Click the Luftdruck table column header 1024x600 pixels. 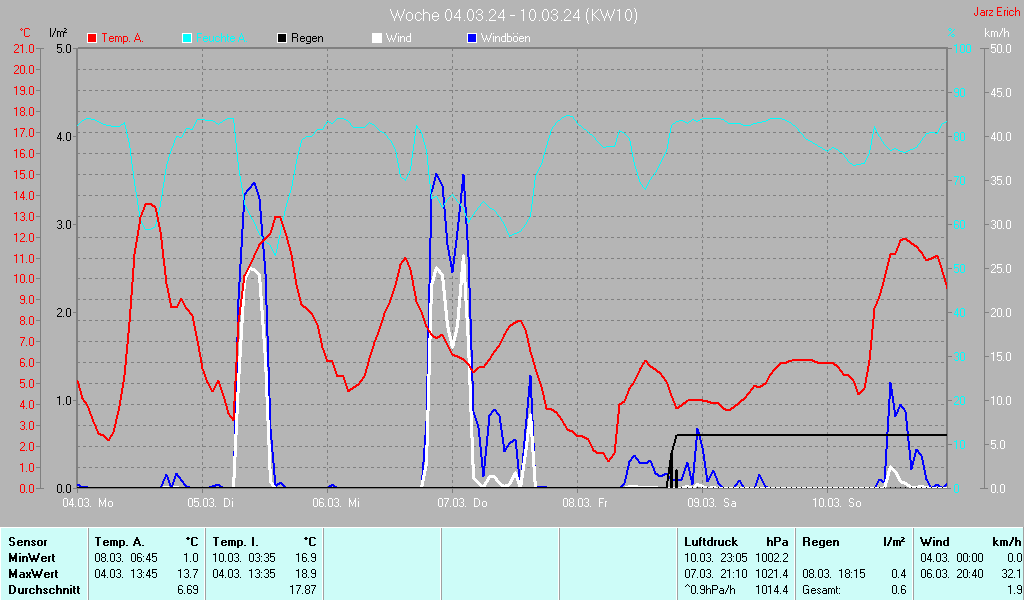coord(710,541)
